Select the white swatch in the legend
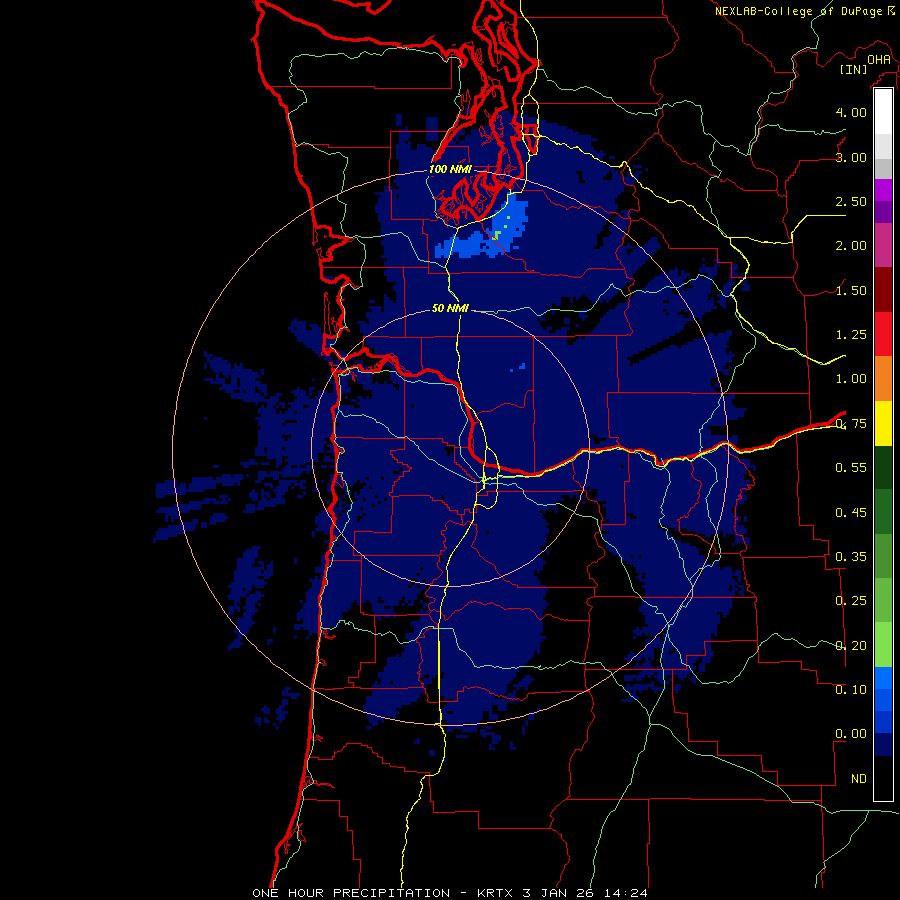Viewport: 900px width, 900px height. 883,112
